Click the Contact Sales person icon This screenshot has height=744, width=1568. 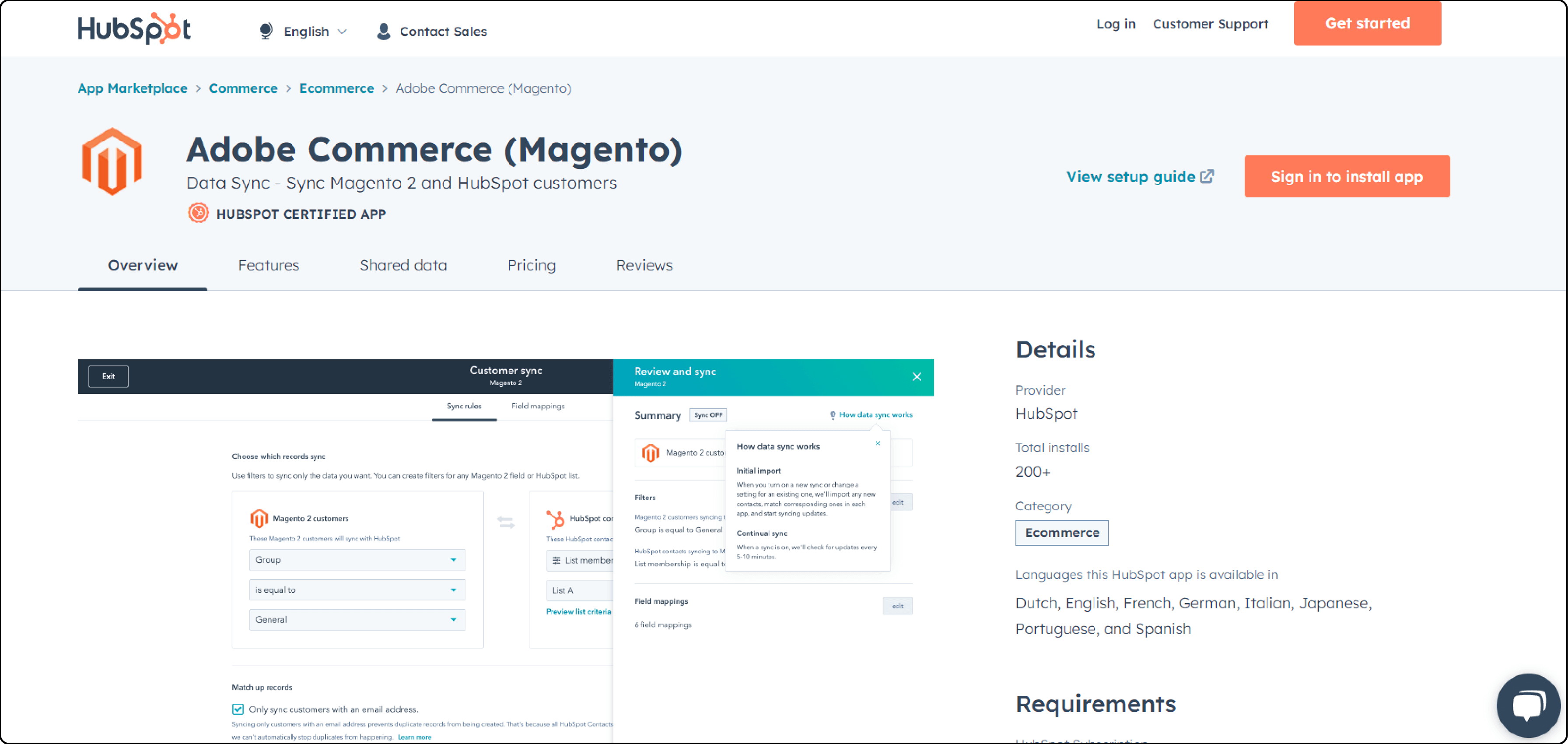pyautogui.click(x=384, y=32)
